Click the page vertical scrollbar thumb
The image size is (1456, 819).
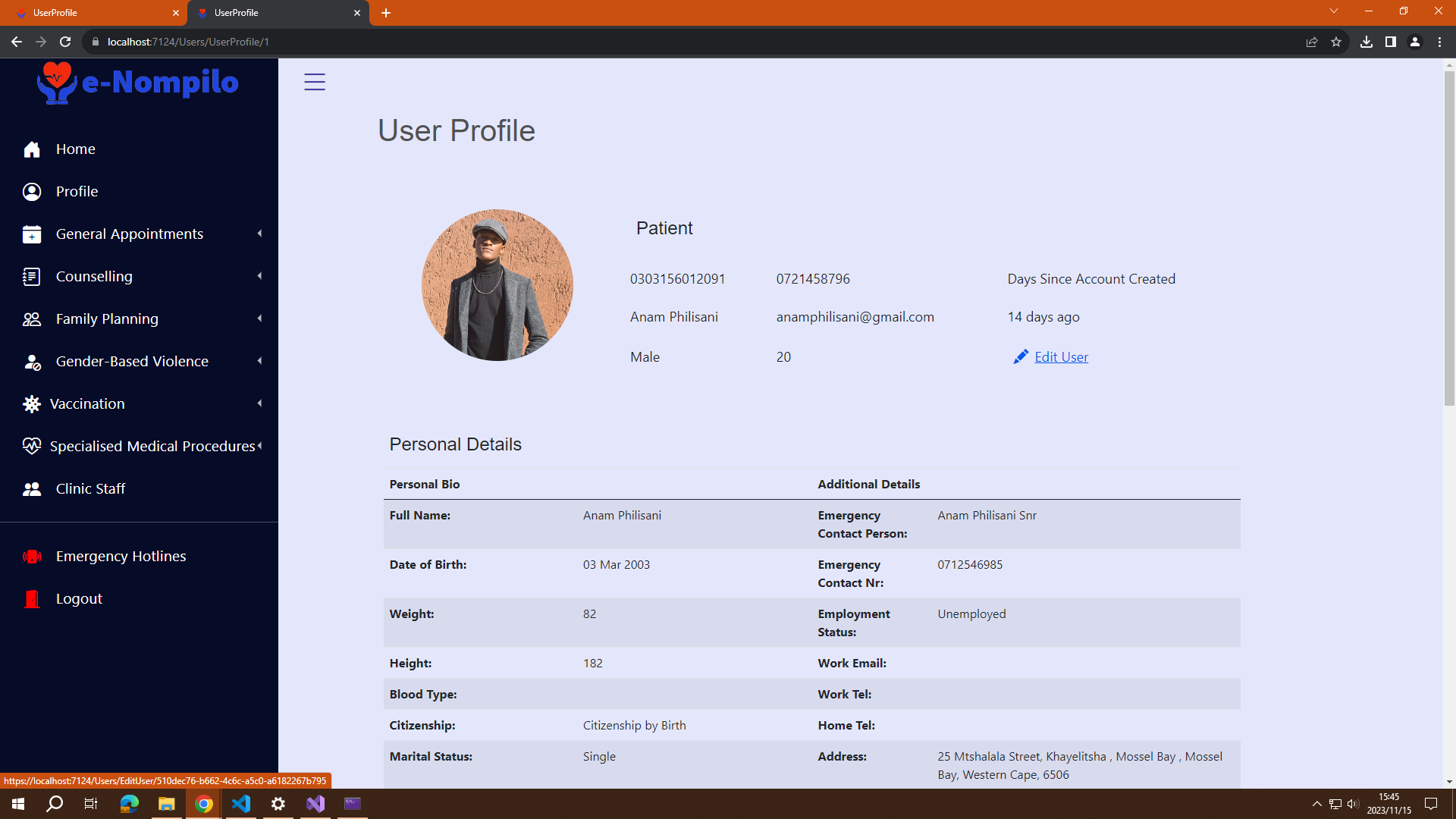[1449, 239]
